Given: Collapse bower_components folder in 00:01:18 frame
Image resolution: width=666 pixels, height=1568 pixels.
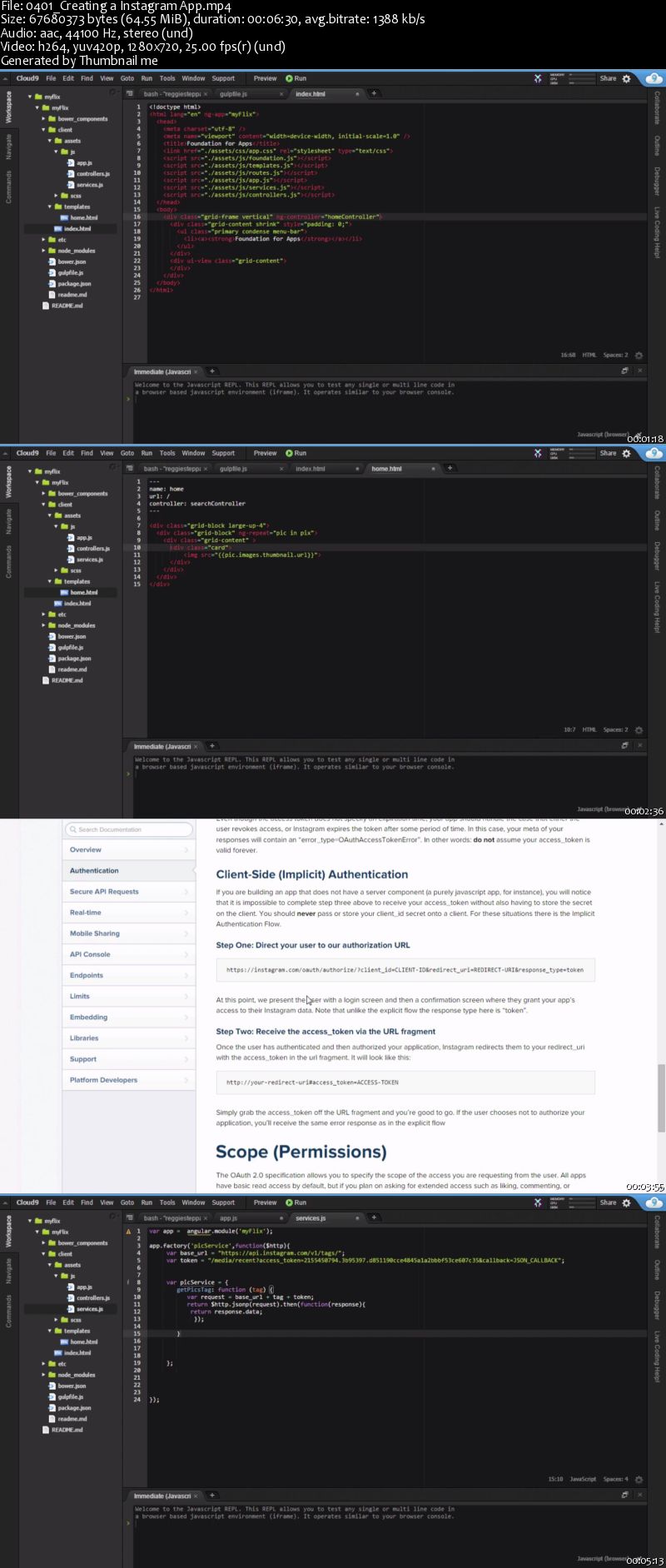Looking at the screenshot, I should (x=43, y=119).
